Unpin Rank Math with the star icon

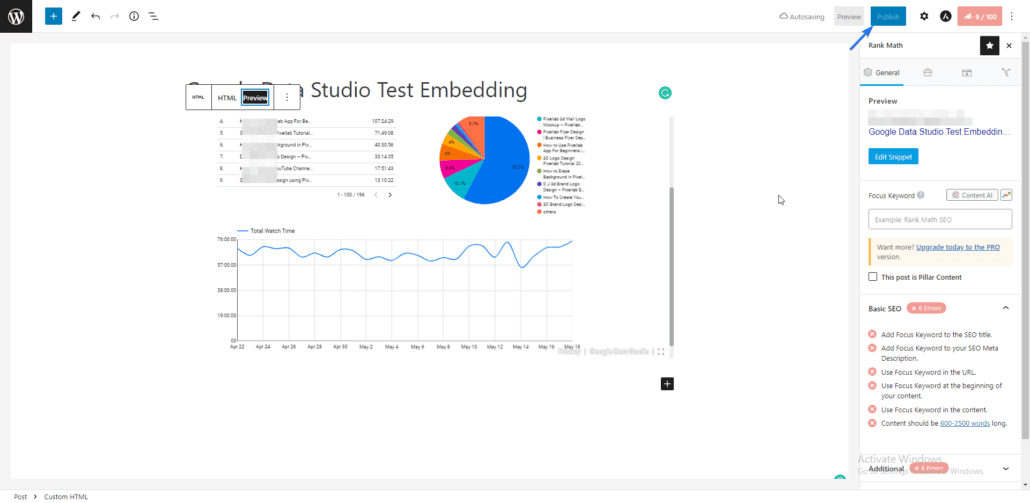[989, 45]
